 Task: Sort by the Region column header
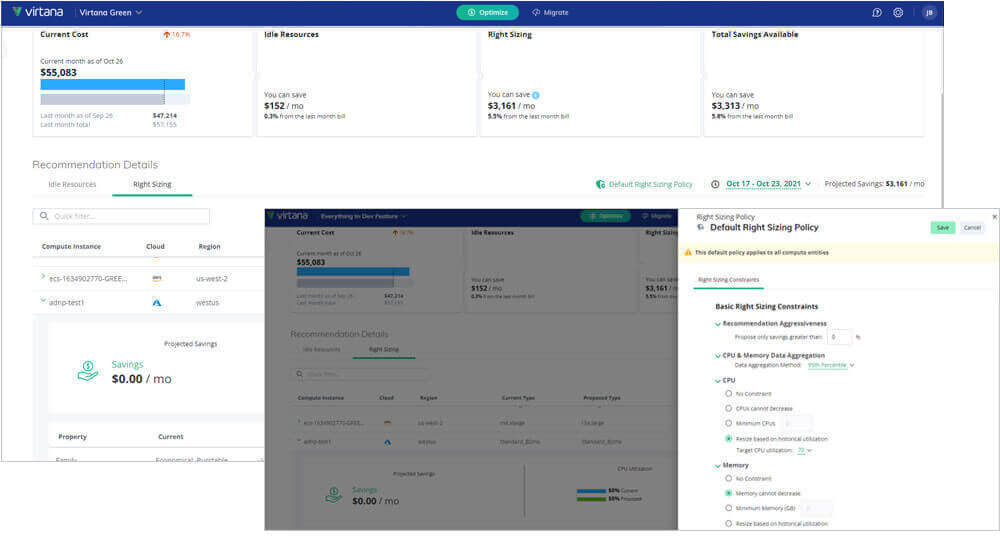pos(209,246)
